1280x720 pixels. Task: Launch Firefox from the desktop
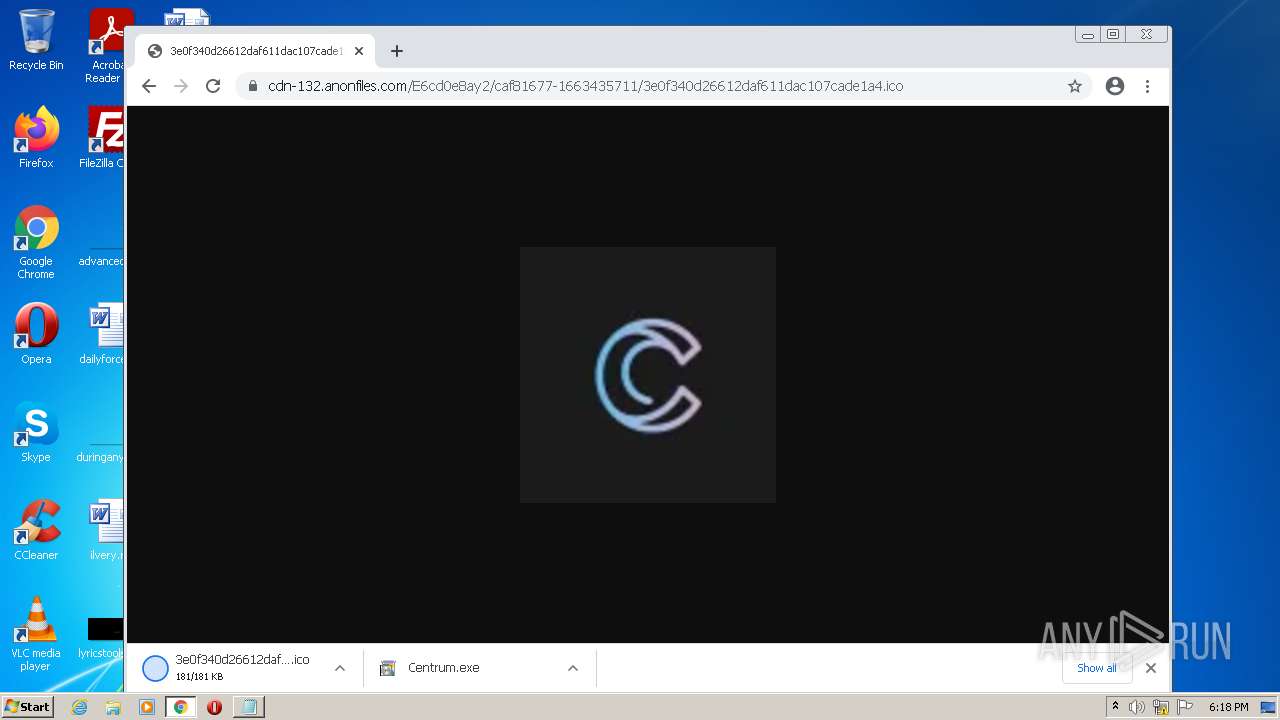(36, 137)
